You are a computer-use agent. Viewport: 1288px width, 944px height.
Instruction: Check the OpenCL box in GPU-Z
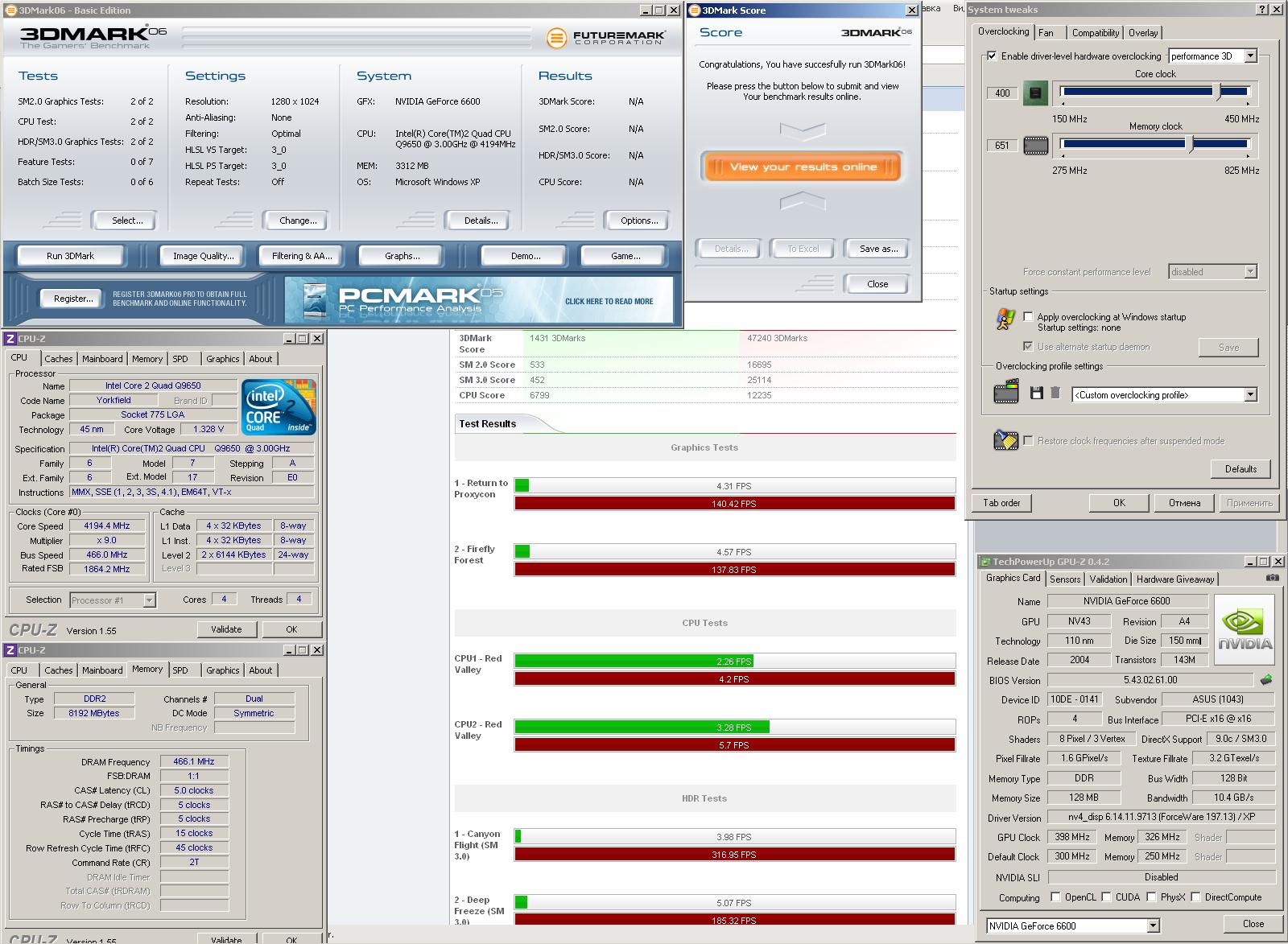[1056, 897]
